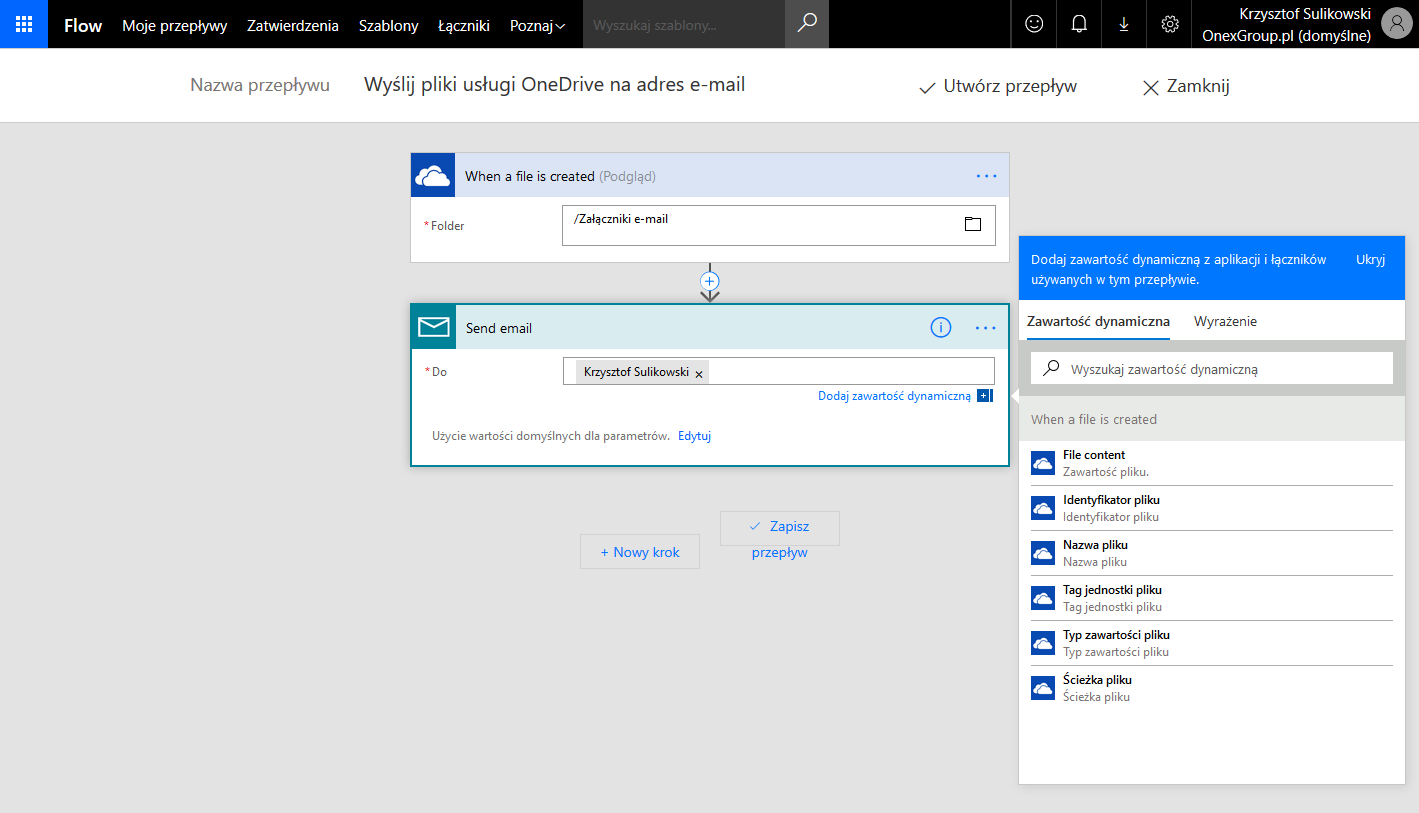
Task: Go to Flow home link
Action: pyautogui.click(x=83, y=26)
